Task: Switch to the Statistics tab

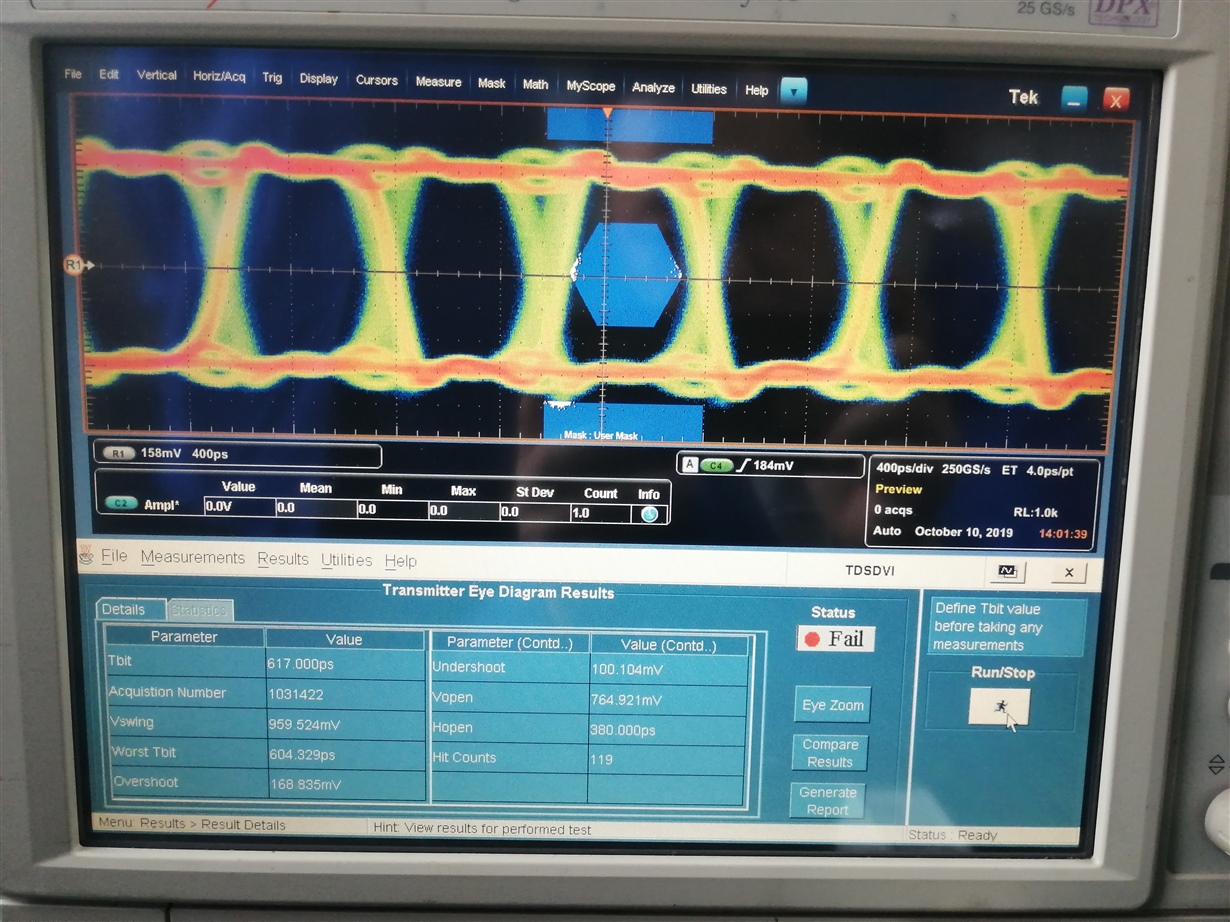Action: (x=198, y=609)
